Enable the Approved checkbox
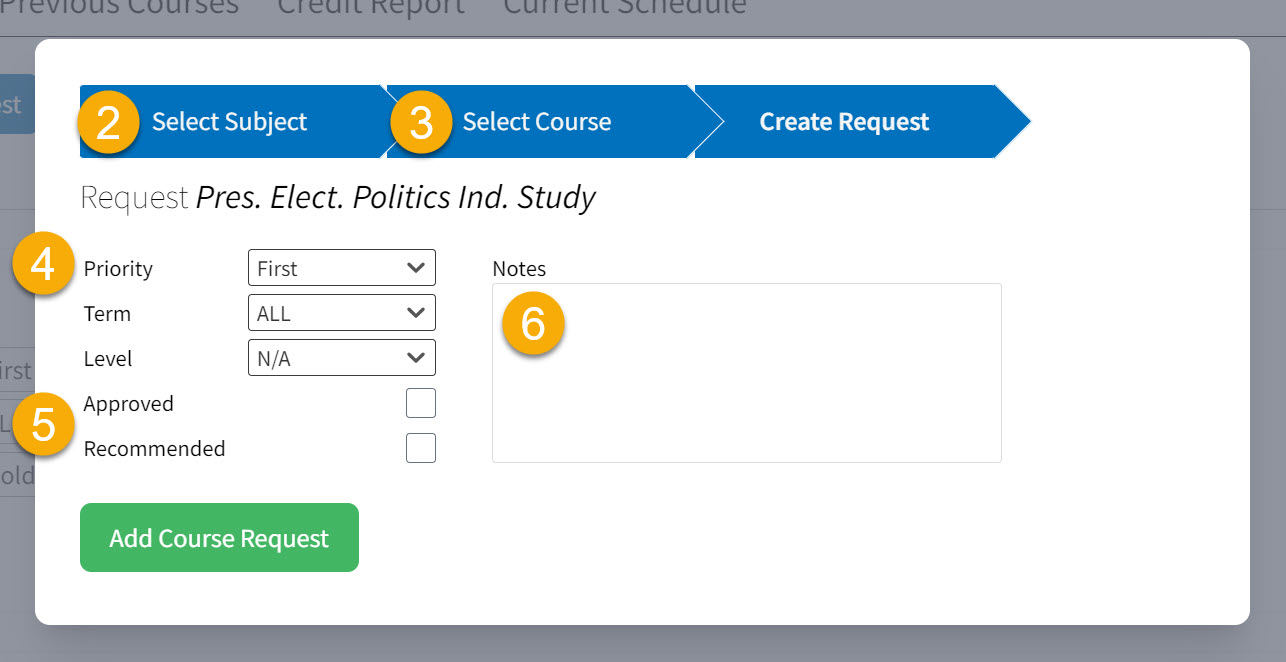The width and height of the screenshot is (1286, 662). (x=420, y=403)
